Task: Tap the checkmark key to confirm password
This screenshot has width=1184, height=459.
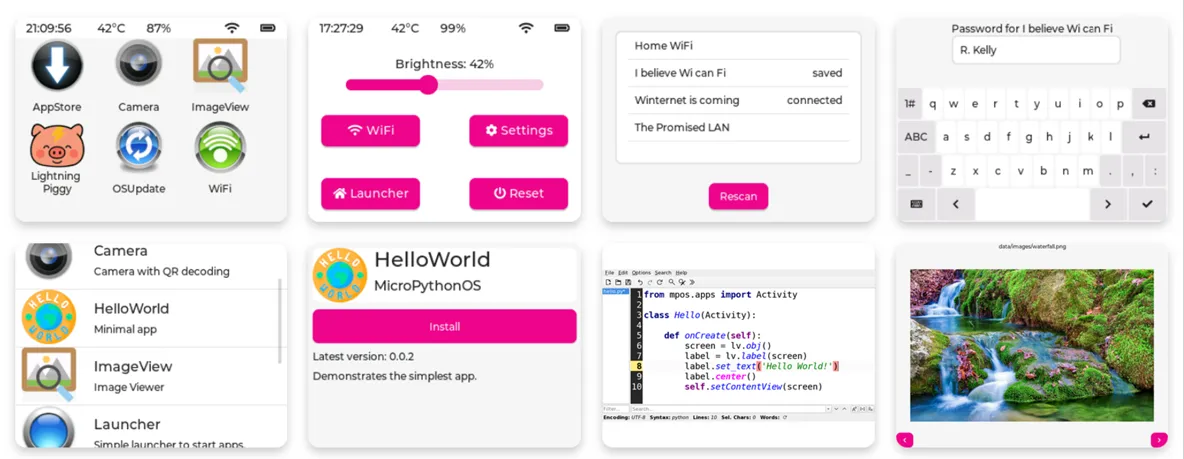Action: pos(1146,204)
